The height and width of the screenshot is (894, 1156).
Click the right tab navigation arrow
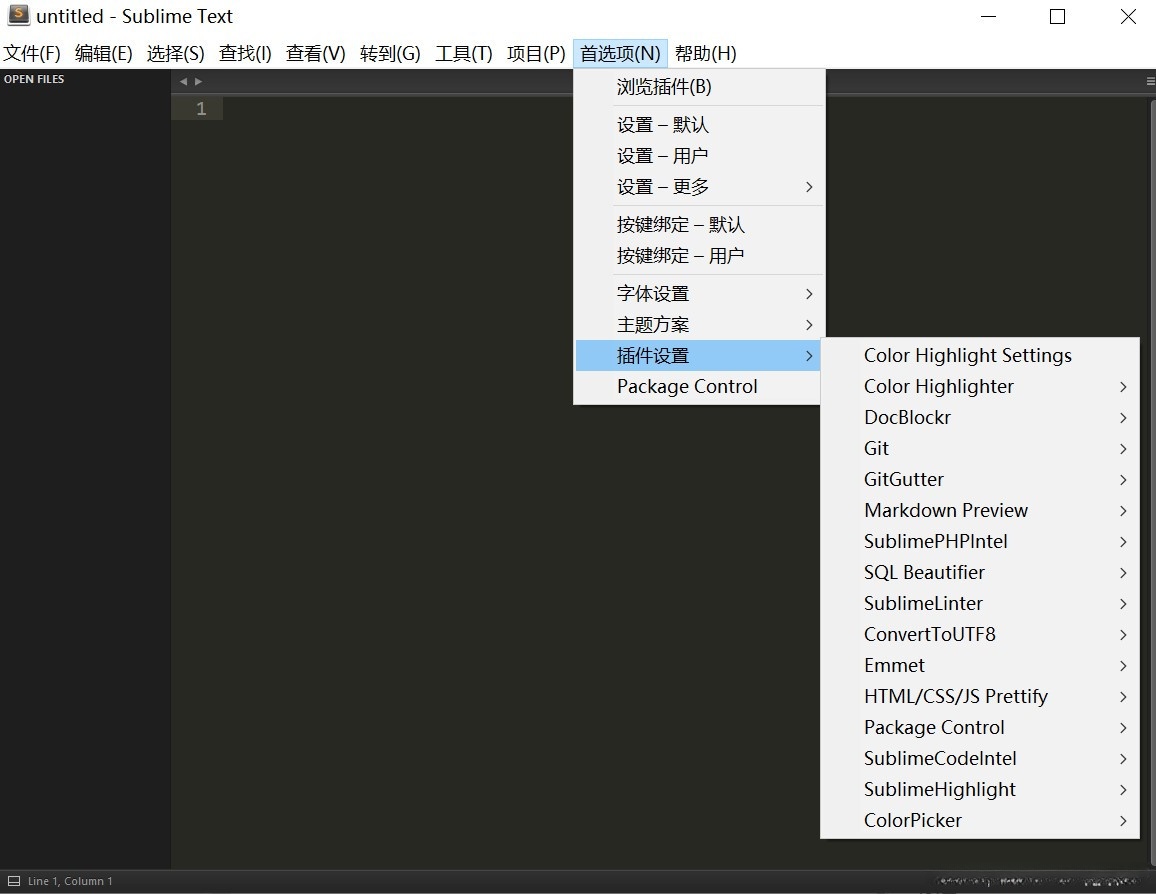pyautogui.click(x=197, y=80)
